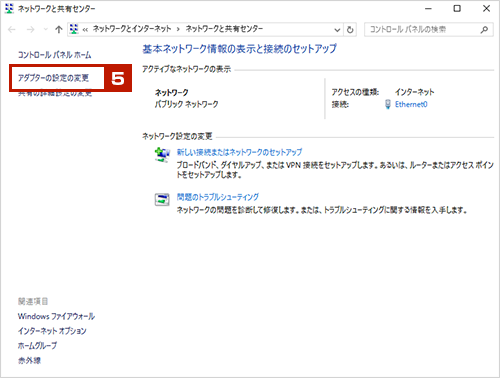Click the インターネット access type value
Image resolution: width=500 pixels, height=378 pixels.
coord(415,92)
